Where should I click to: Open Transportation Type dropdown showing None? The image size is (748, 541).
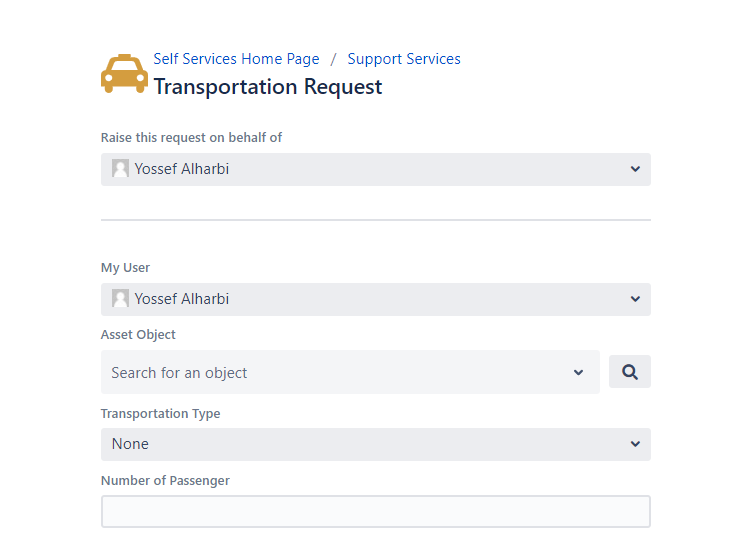click(375, 445)
